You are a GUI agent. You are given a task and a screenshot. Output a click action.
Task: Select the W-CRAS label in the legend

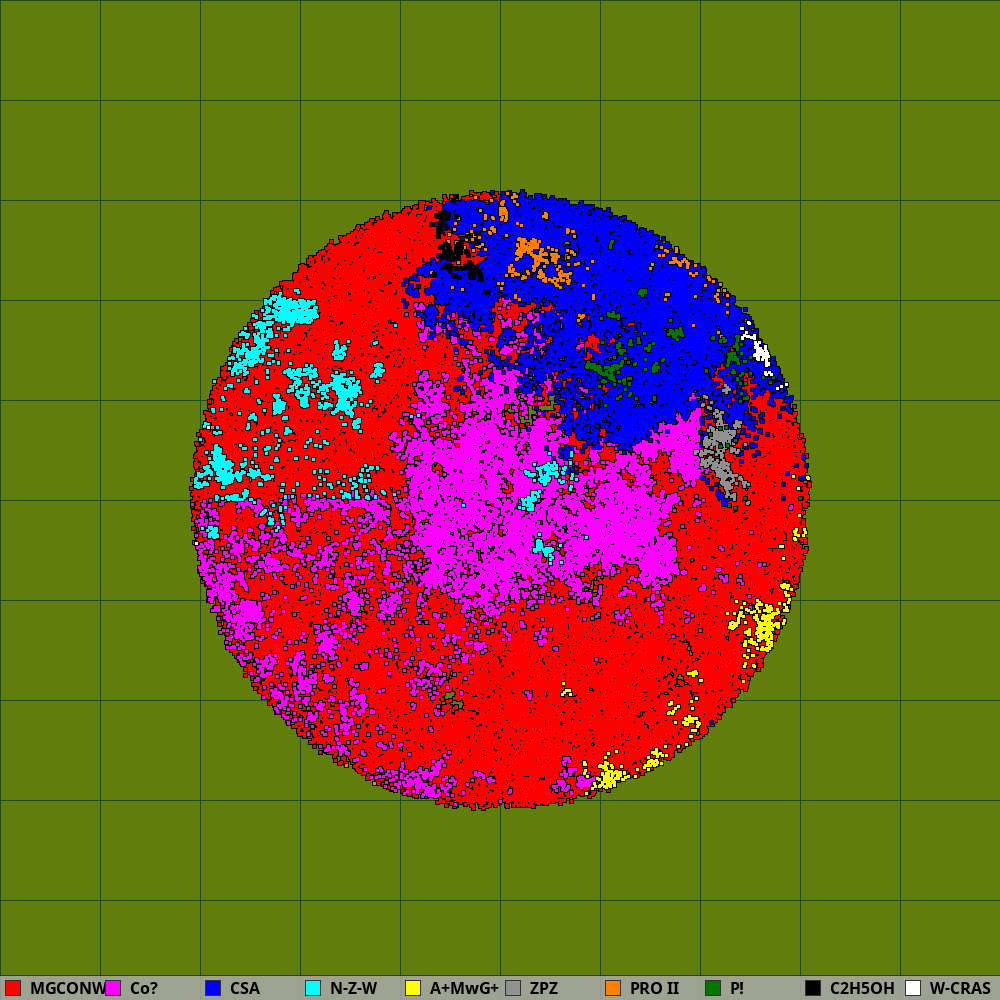point(960,988)
